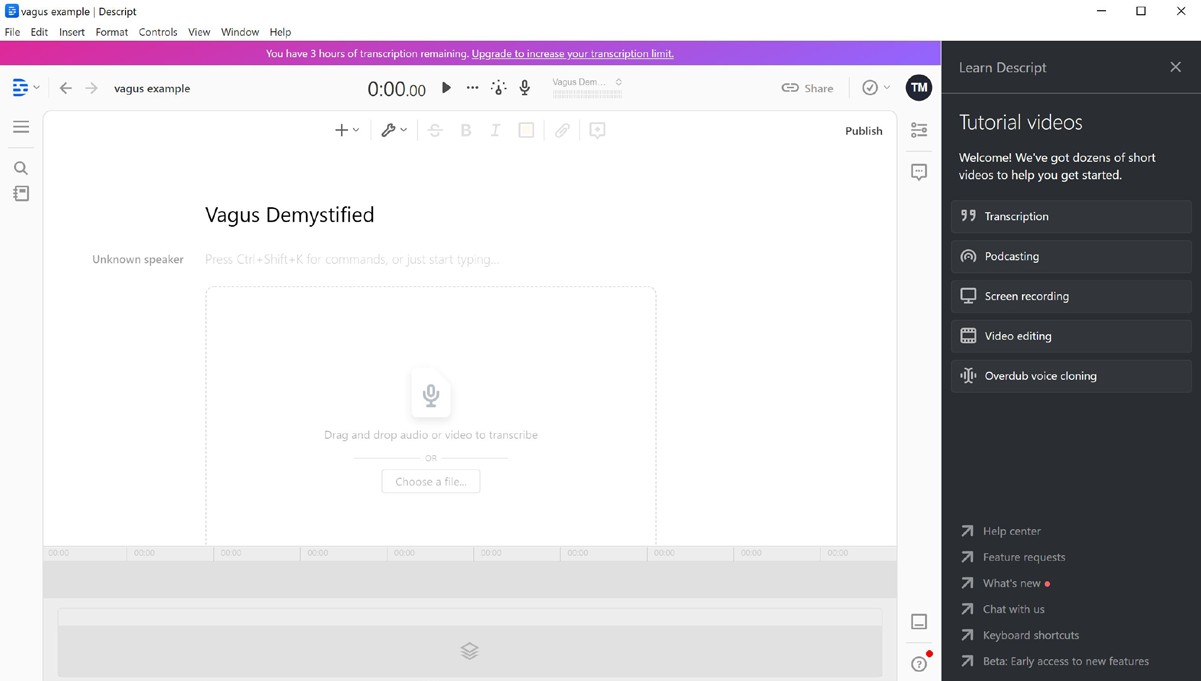The image size is (1201, 681).
Task: Click the Choose a file button
Action: click(x=431, y=482)
